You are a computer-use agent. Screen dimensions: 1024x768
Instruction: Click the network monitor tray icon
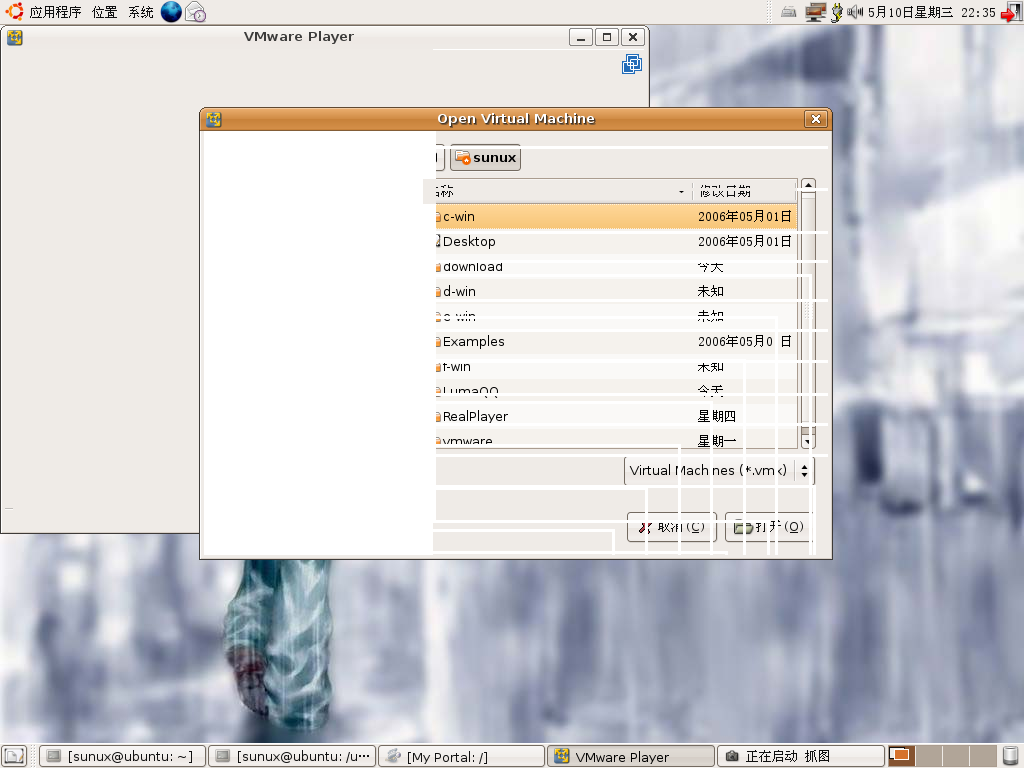tap(815, 12)
